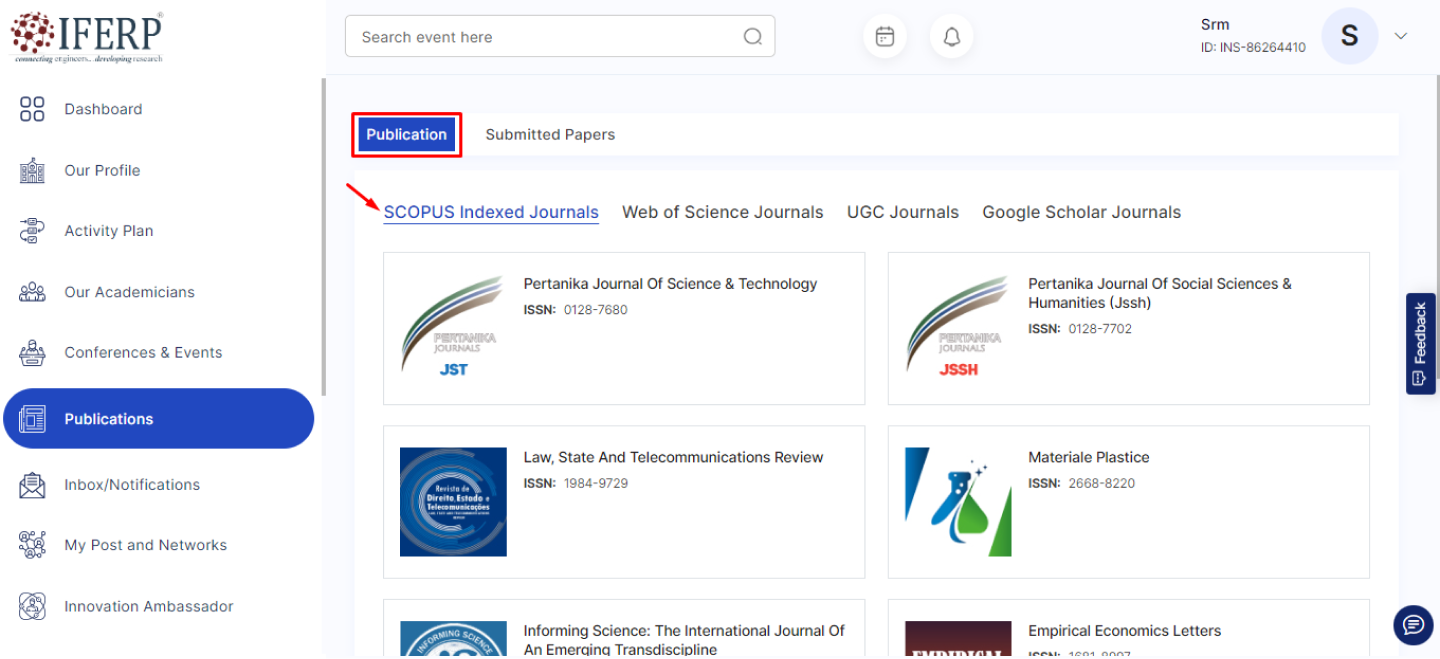
Task: Click the Activity Plan icon
Action: 32,231
